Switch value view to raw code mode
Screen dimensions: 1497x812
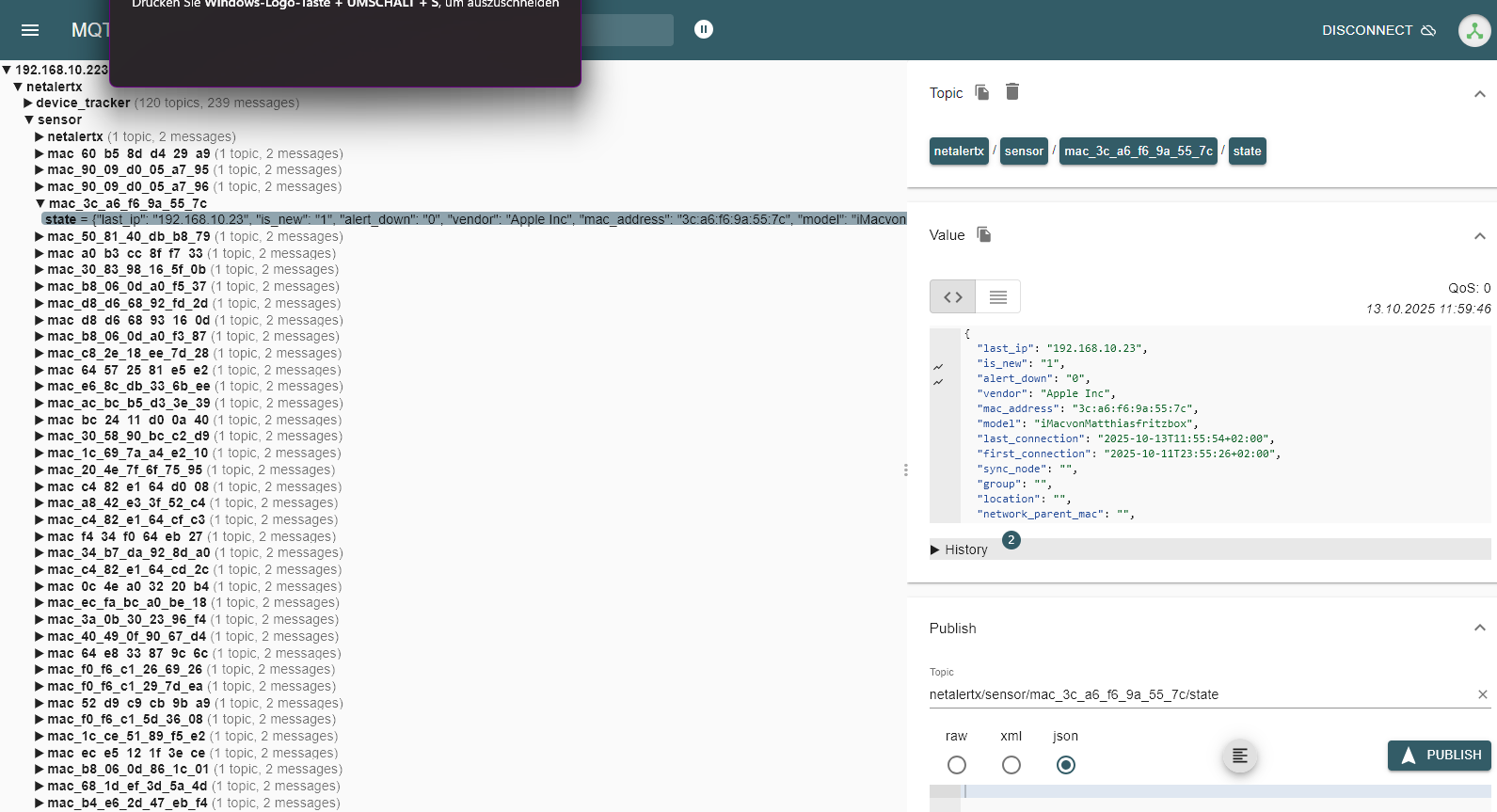coord(952,297)
